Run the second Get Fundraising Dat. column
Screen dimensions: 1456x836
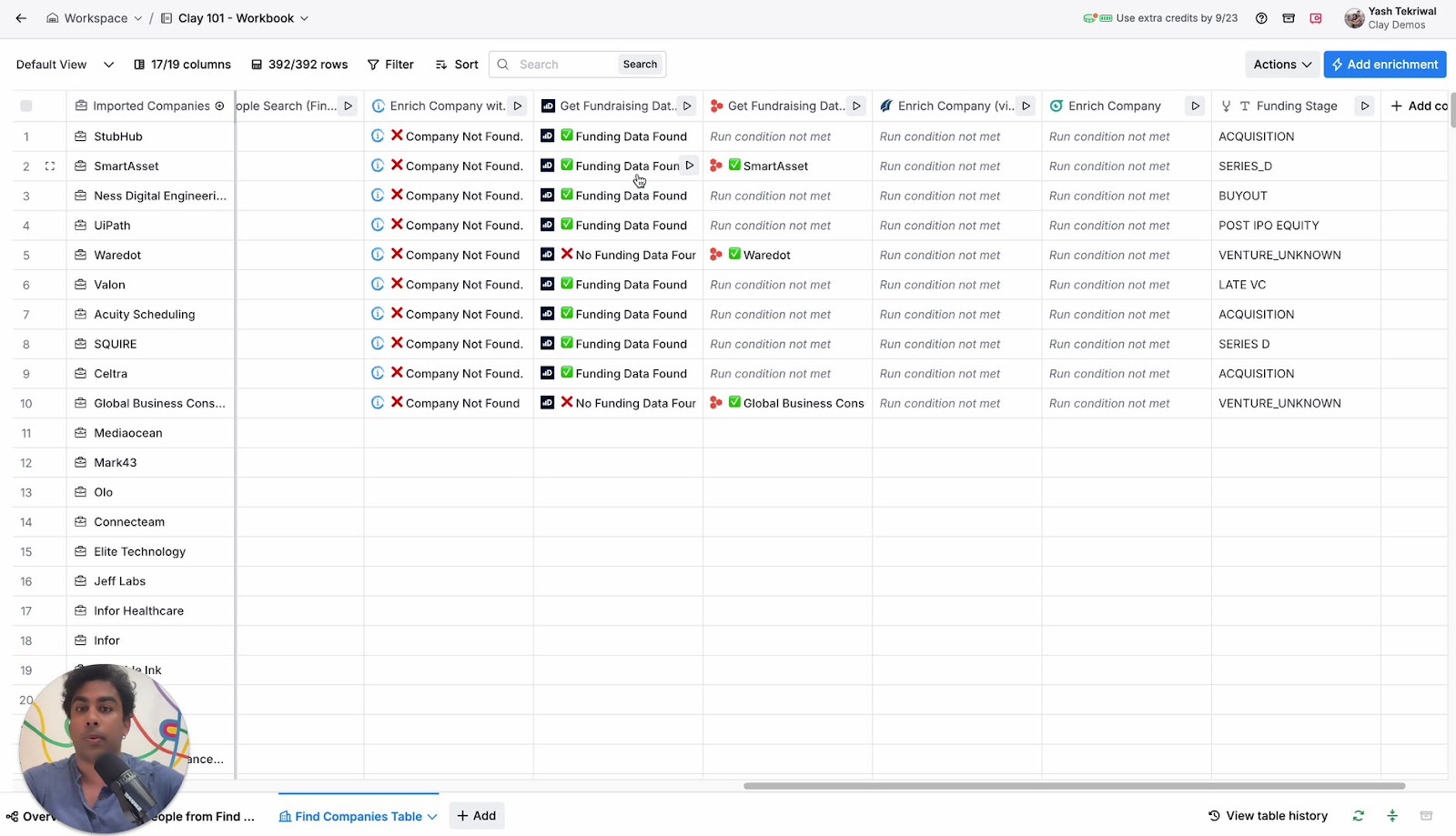pos(856,106)
